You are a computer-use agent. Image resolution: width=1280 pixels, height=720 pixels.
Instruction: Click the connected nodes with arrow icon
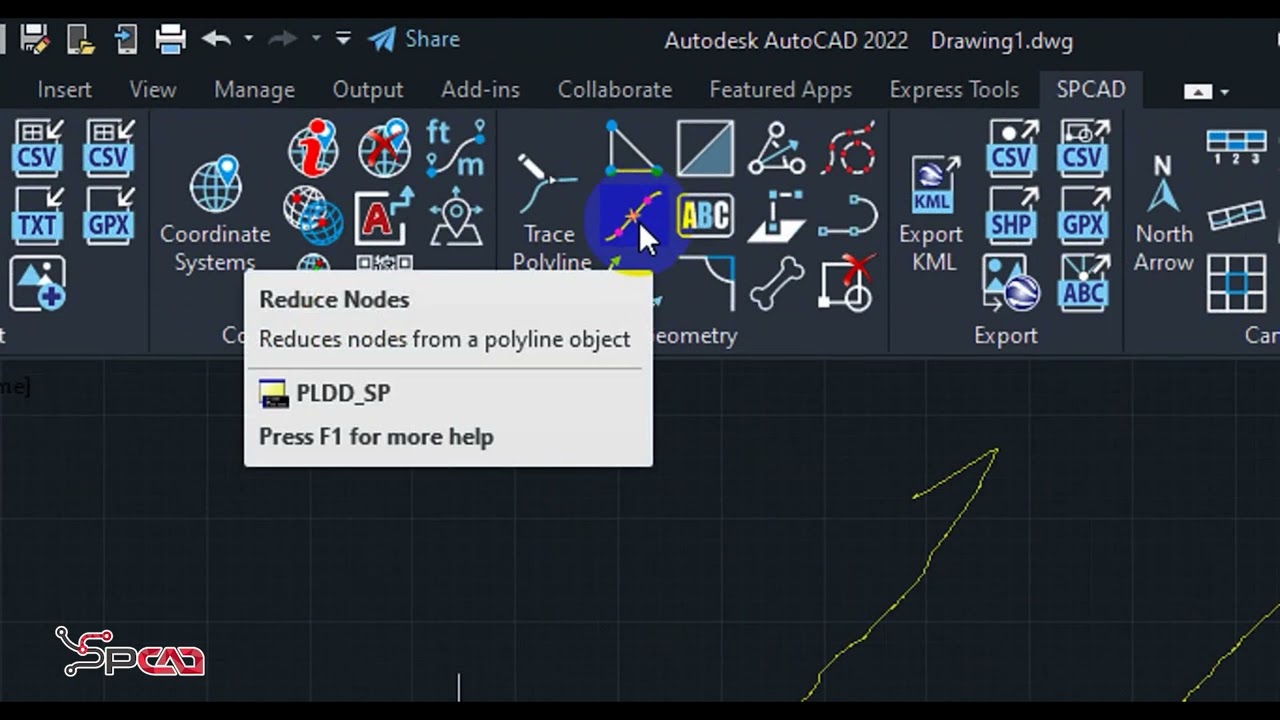point(777,148)
